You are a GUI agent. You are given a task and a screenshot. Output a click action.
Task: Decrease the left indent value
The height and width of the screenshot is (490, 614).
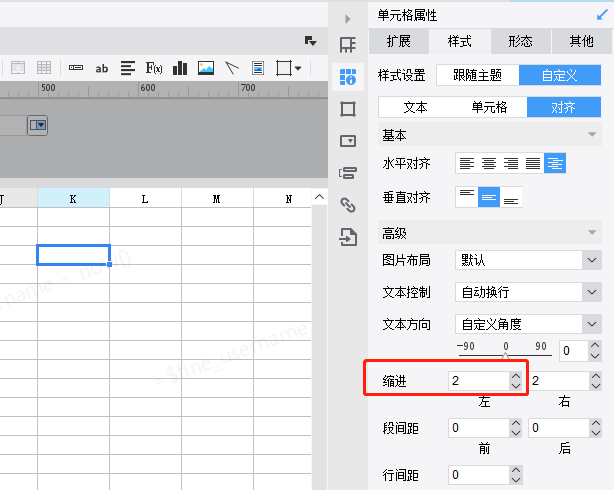[x=516, y=386]
